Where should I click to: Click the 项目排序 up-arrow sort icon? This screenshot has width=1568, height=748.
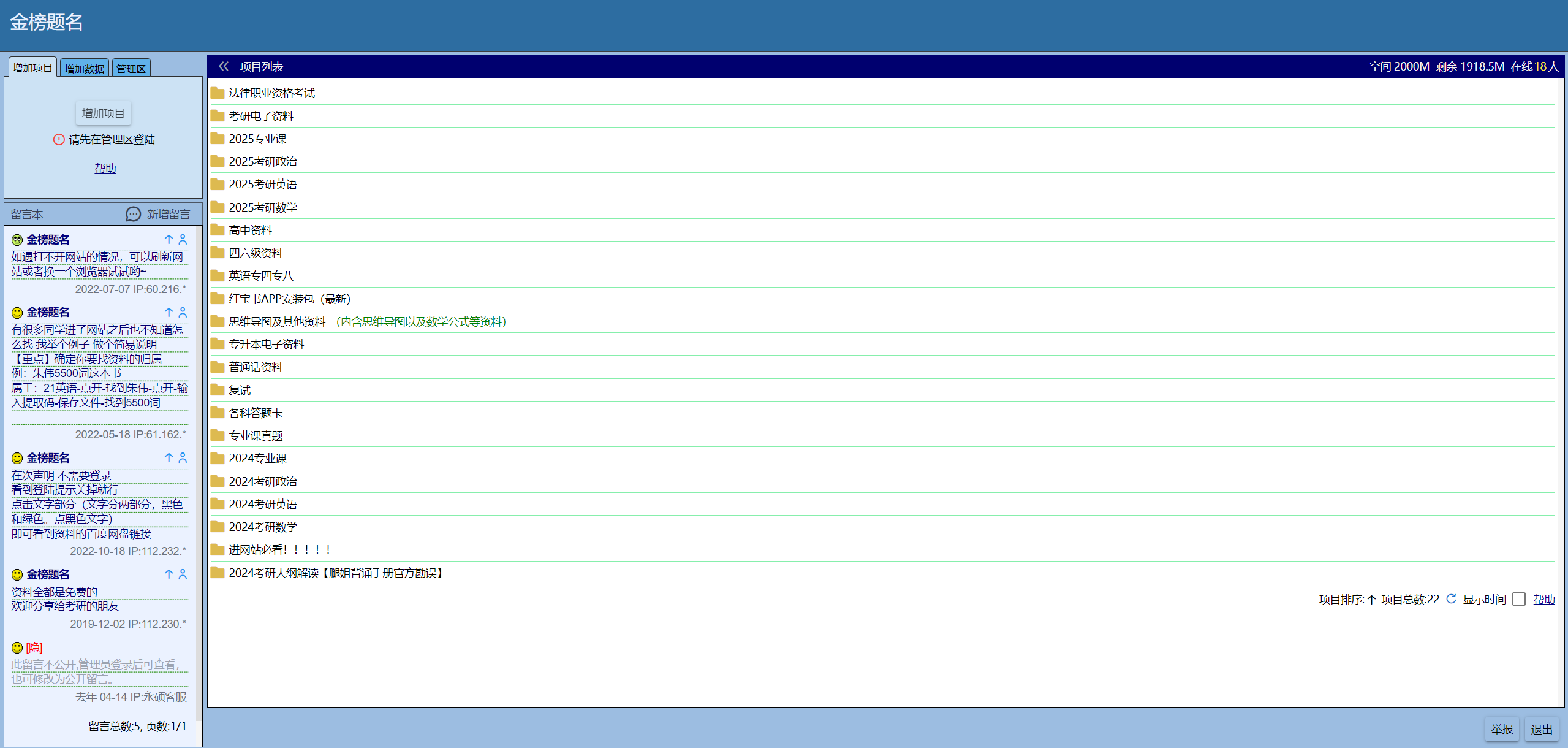coord(1371,600)
